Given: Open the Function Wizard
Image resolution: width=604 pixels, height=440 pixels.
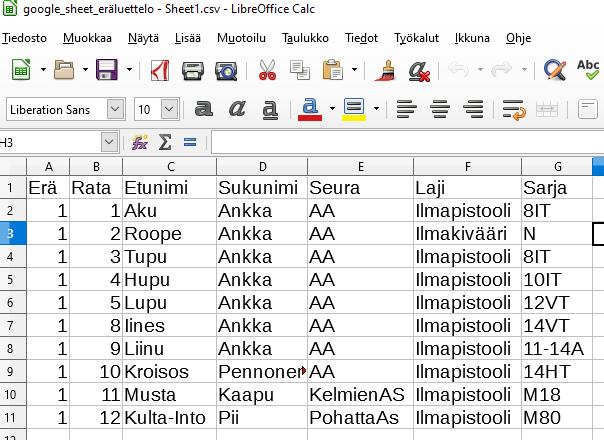Looking at the screenshot, I should tap(140, 143).
